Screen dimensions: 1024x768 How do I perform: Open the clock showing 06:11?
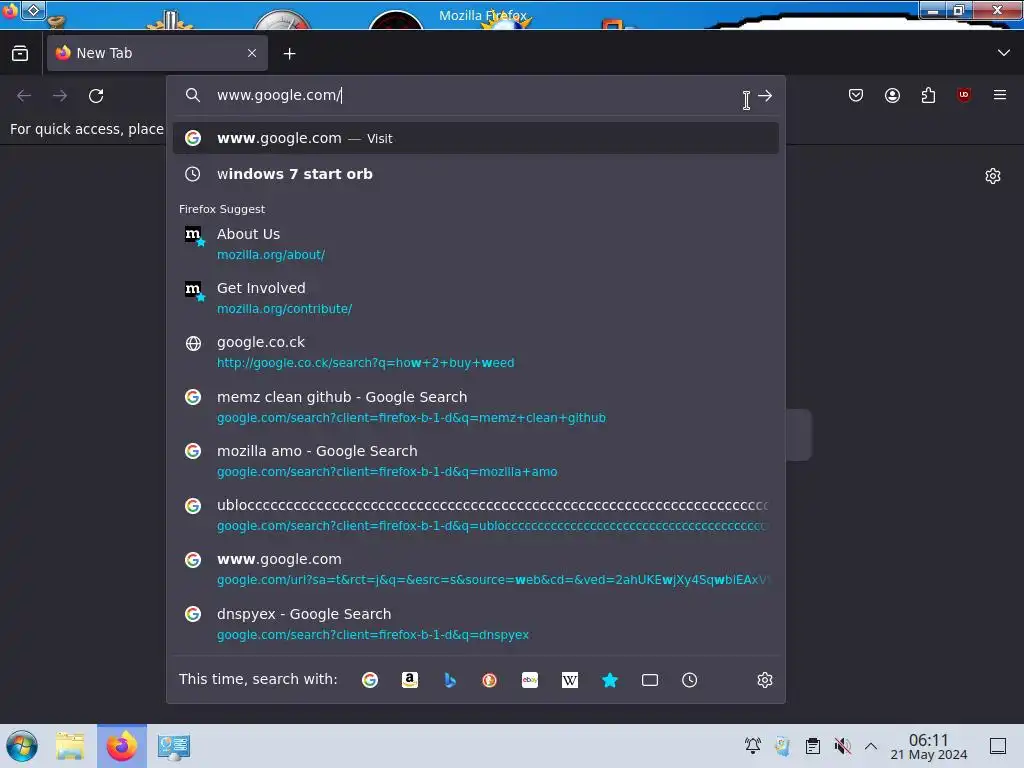(929, 746)
